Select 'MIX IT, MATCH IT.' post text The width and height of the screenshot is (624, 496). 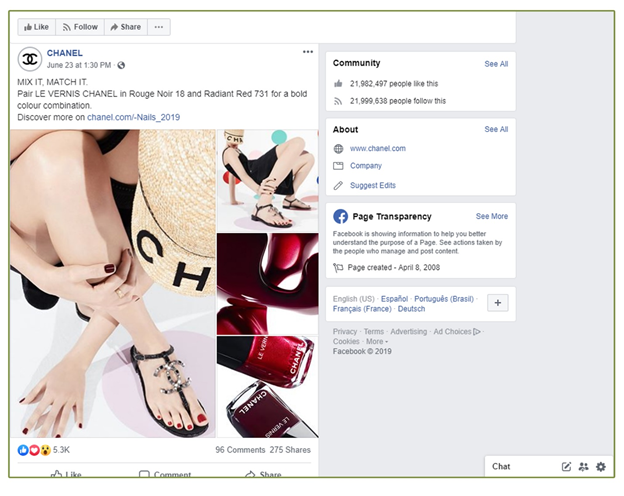pyautogui.click(x=53, y=82)
